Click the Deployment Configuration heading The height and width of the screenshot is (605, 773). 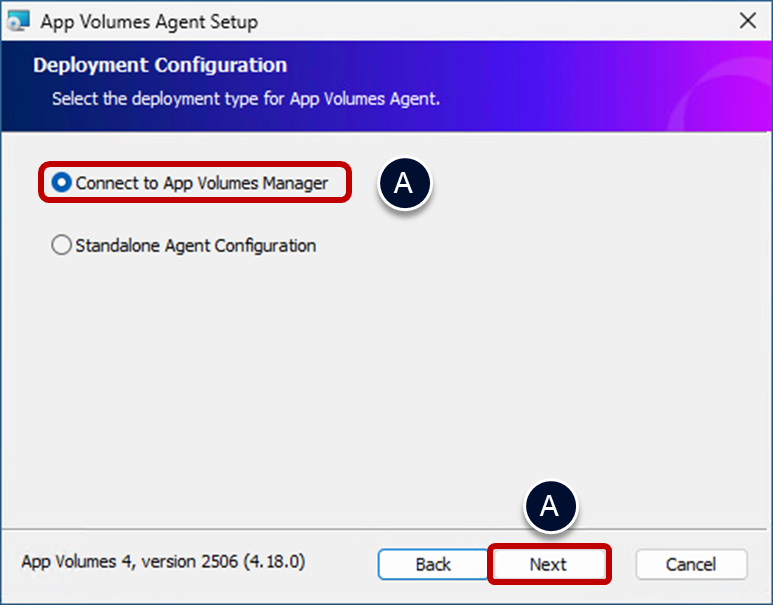pyautogui.click(x=160, y=66)
